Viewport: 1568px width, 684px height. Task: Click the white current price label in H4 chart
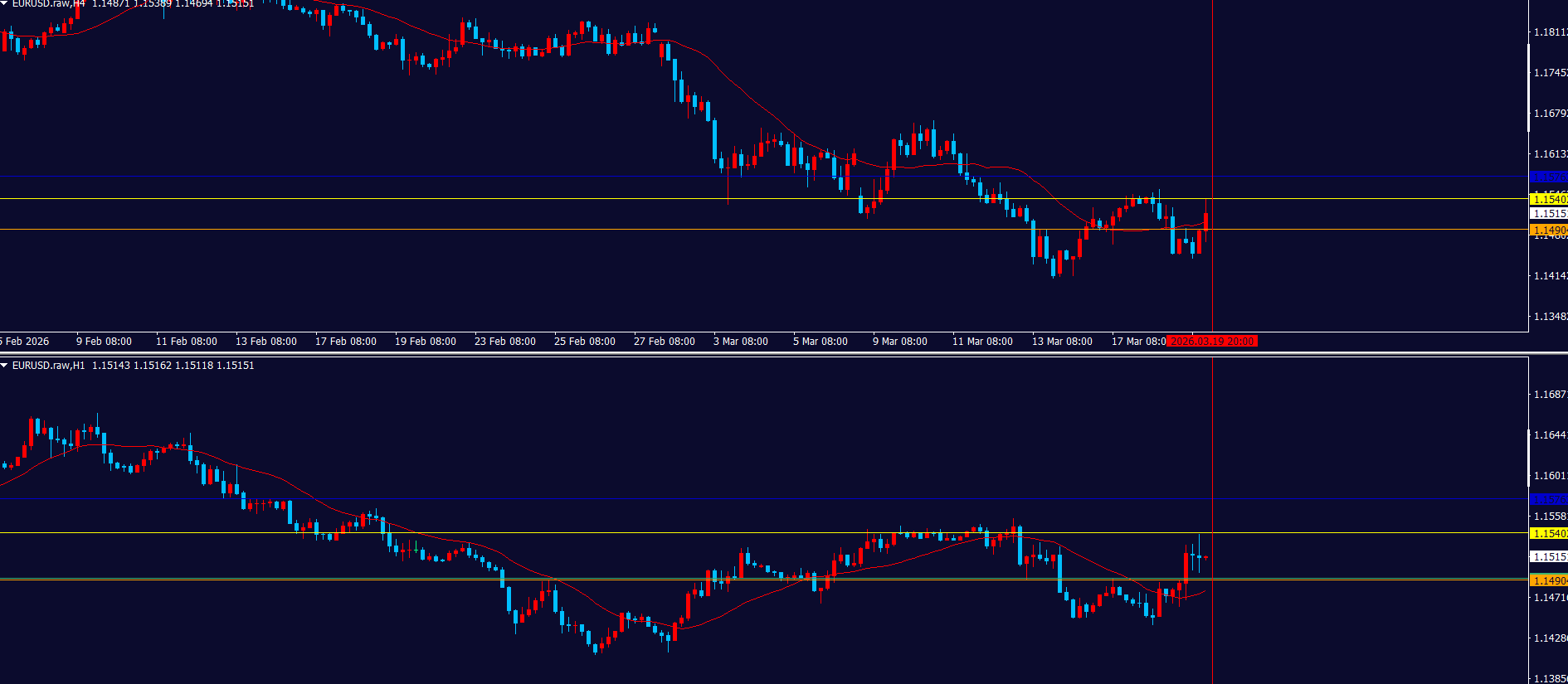pyautogui.click(x=1548, y=214)
